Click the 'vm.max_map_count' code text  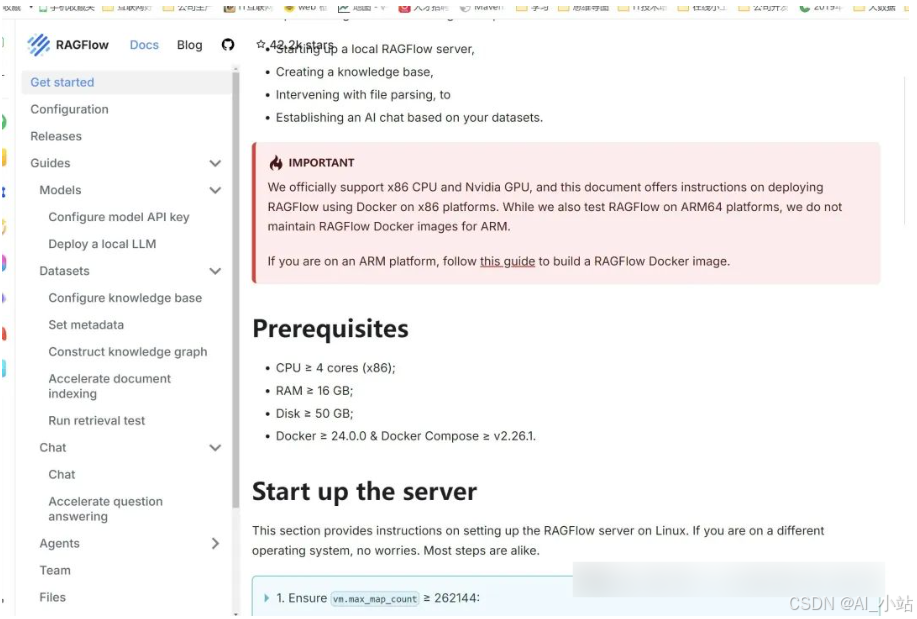(x=375, y=599)
